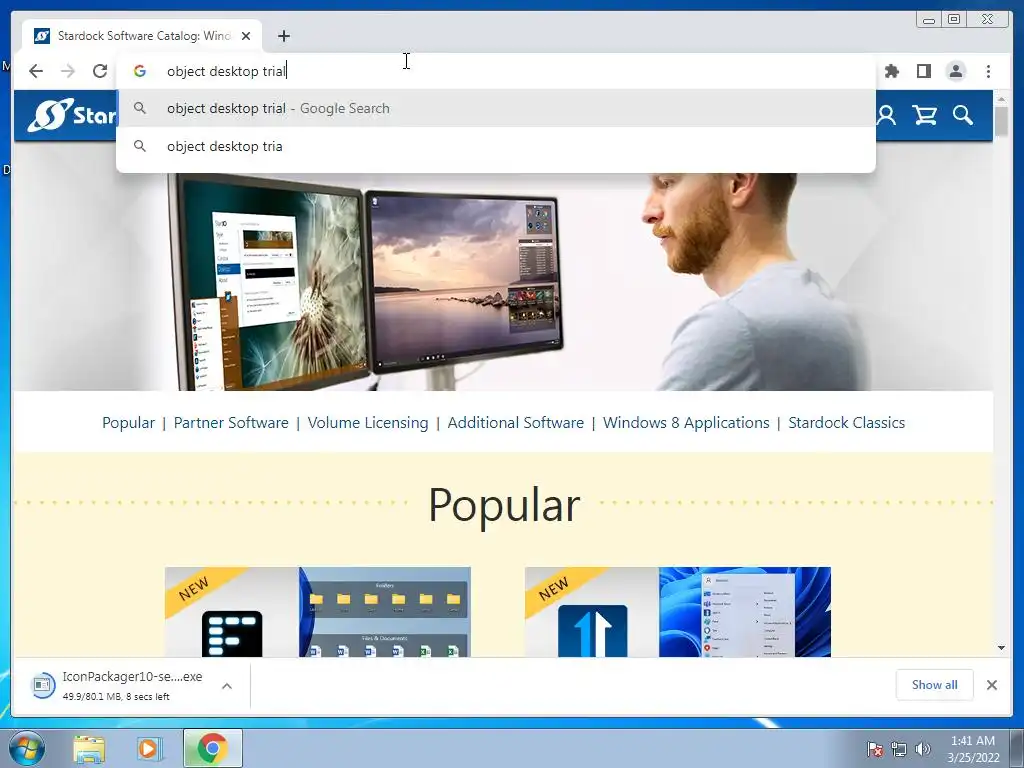This screenshot has width=1024, height=768.
Task: Open the first NEW product thumbnail with folders
Action: click(x=317, y=612)
